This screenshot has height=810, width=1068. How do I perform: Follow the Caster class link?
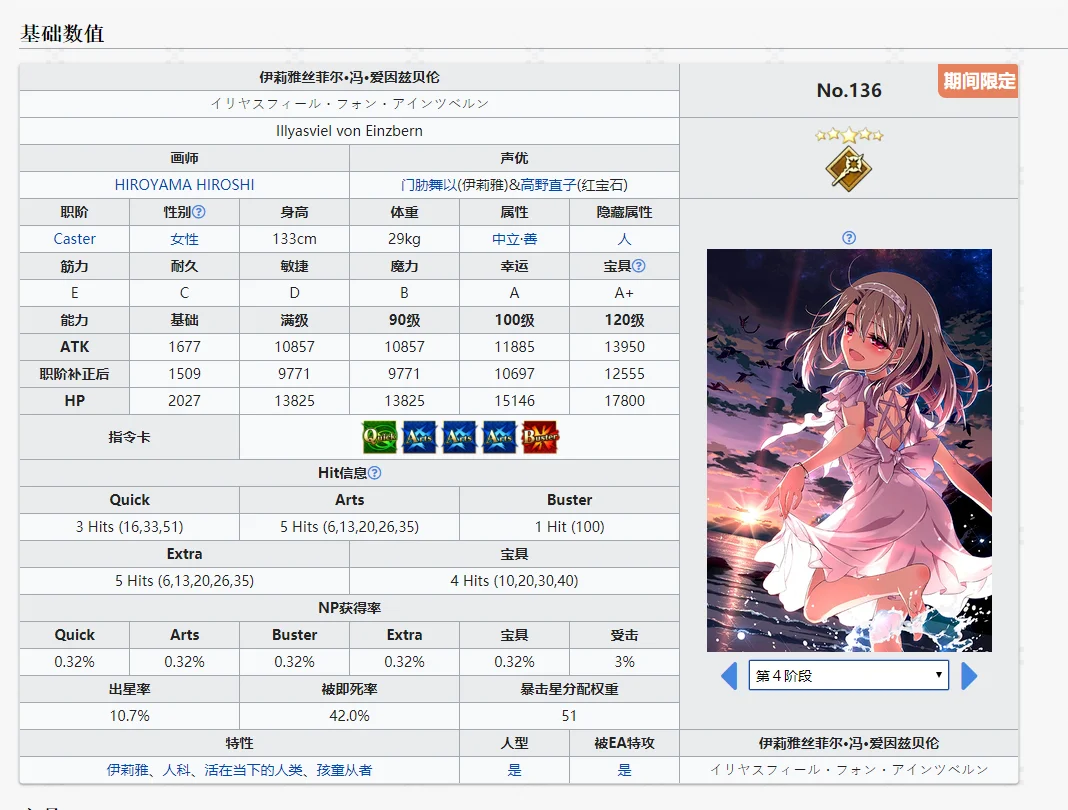tap(74, 239)
